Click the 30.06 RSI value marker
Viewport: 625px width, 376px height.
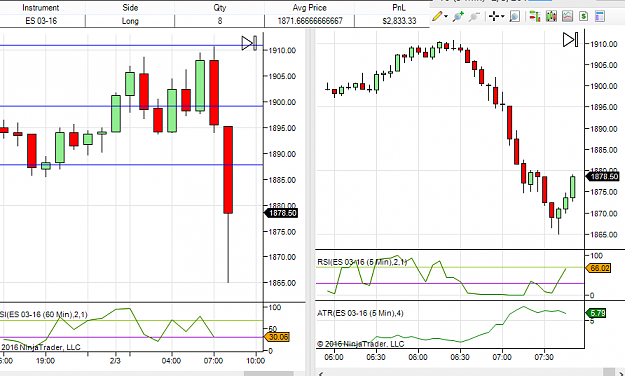(x=277, y=337)
